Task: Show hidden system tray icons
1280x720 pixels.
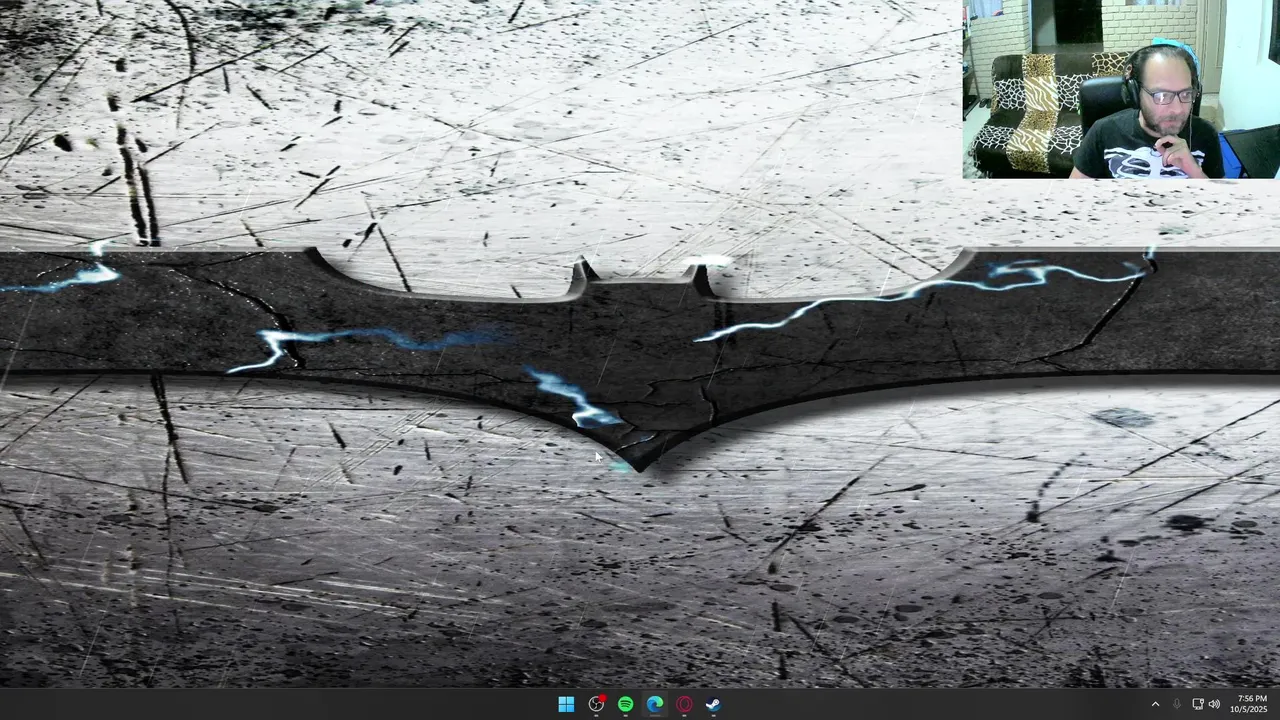Action: point(1155,704)
